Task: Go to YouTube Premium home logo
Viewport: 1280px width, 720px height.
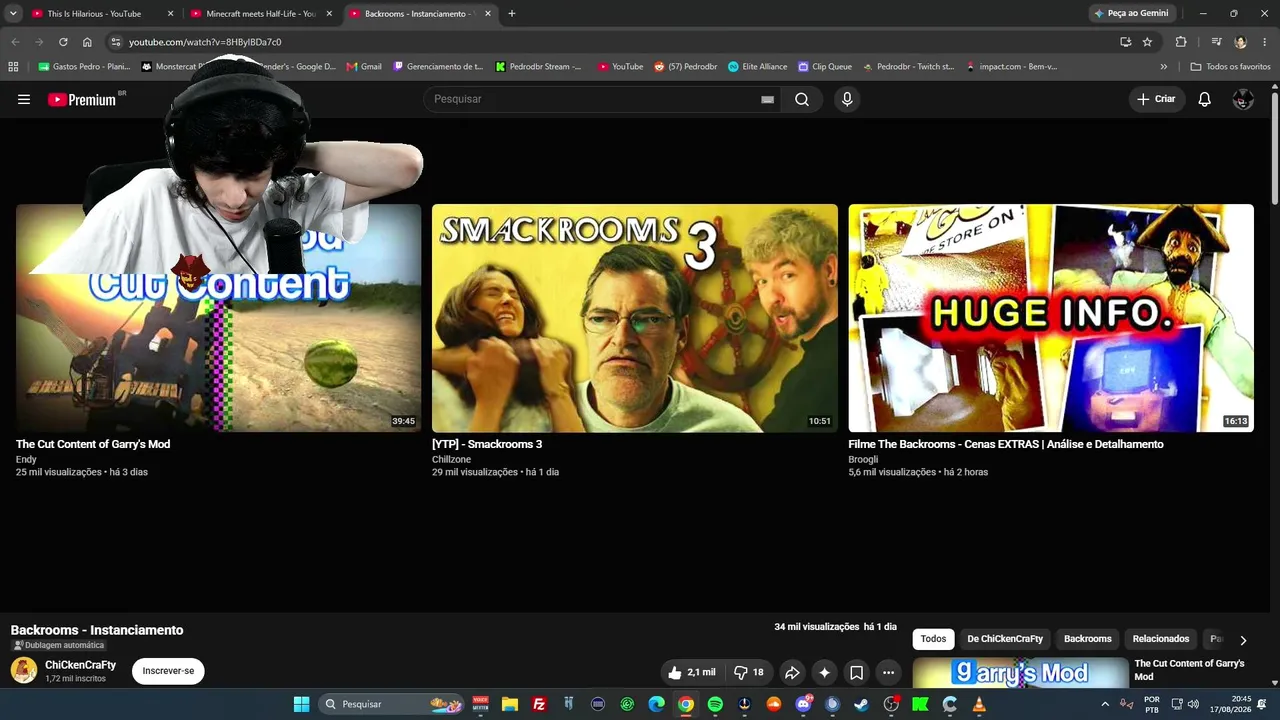Action: [x=82, y=99]
